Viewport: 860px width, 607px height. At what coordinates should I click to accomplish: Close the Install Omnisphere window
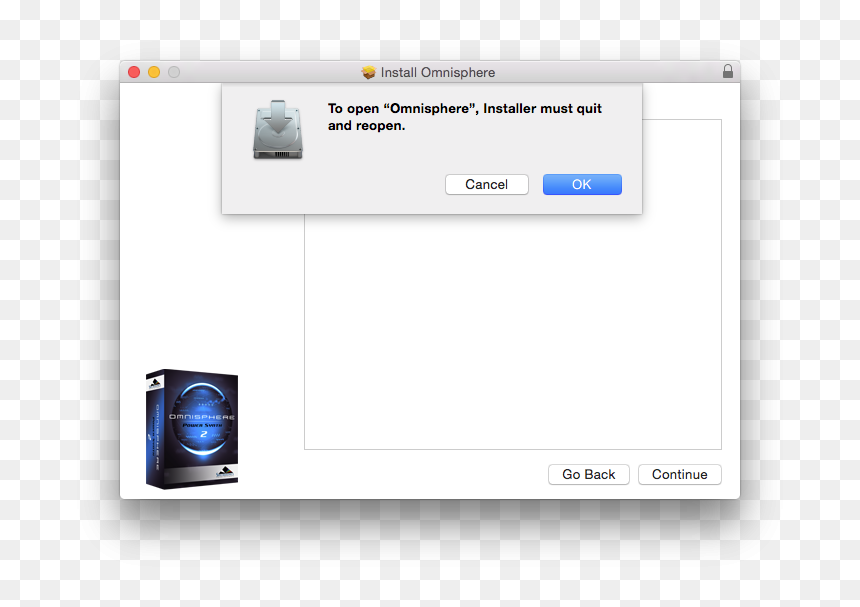pyautogui.click(x=134, y=72)
